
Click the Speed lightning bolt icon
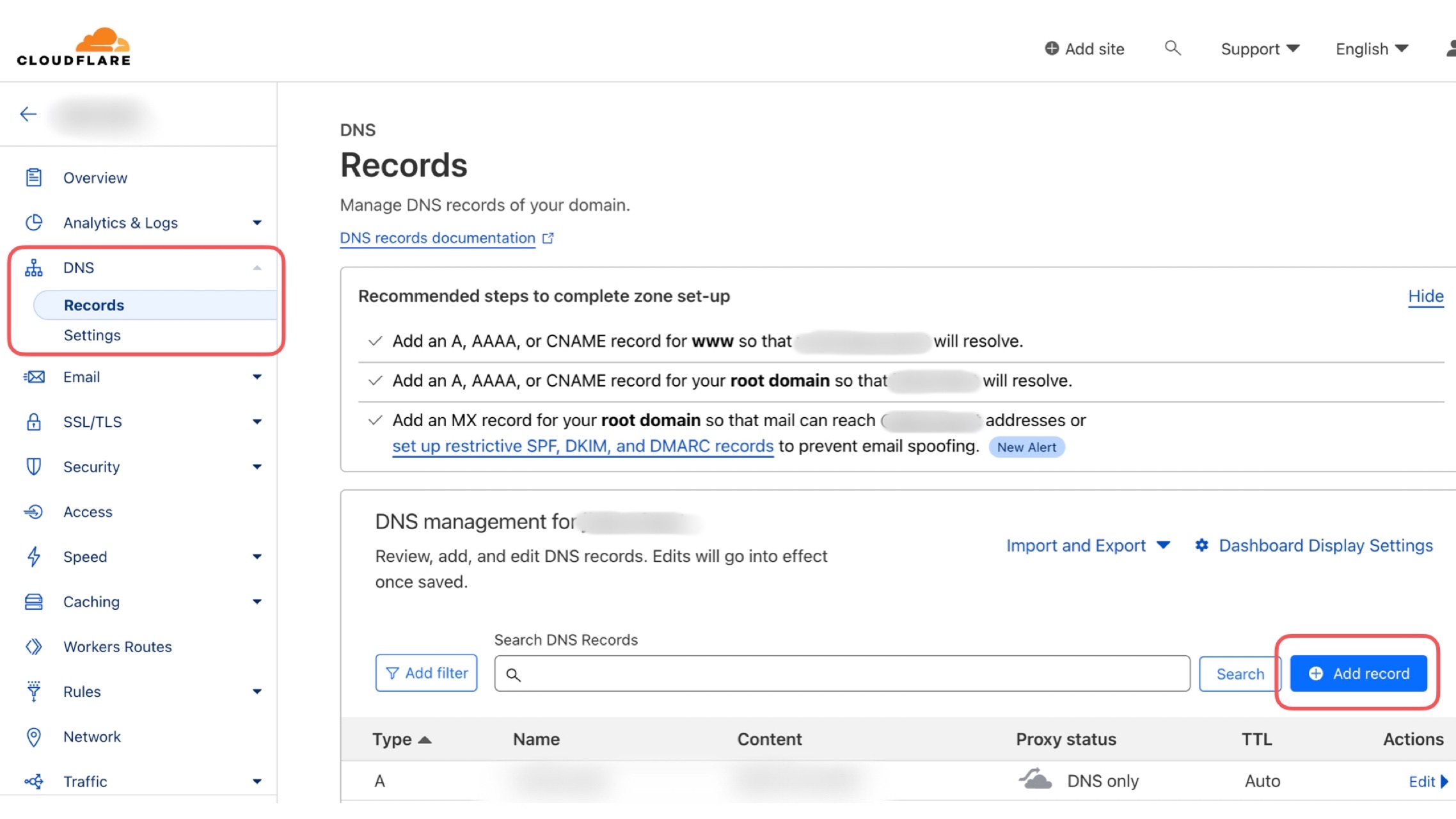[34, 556]
